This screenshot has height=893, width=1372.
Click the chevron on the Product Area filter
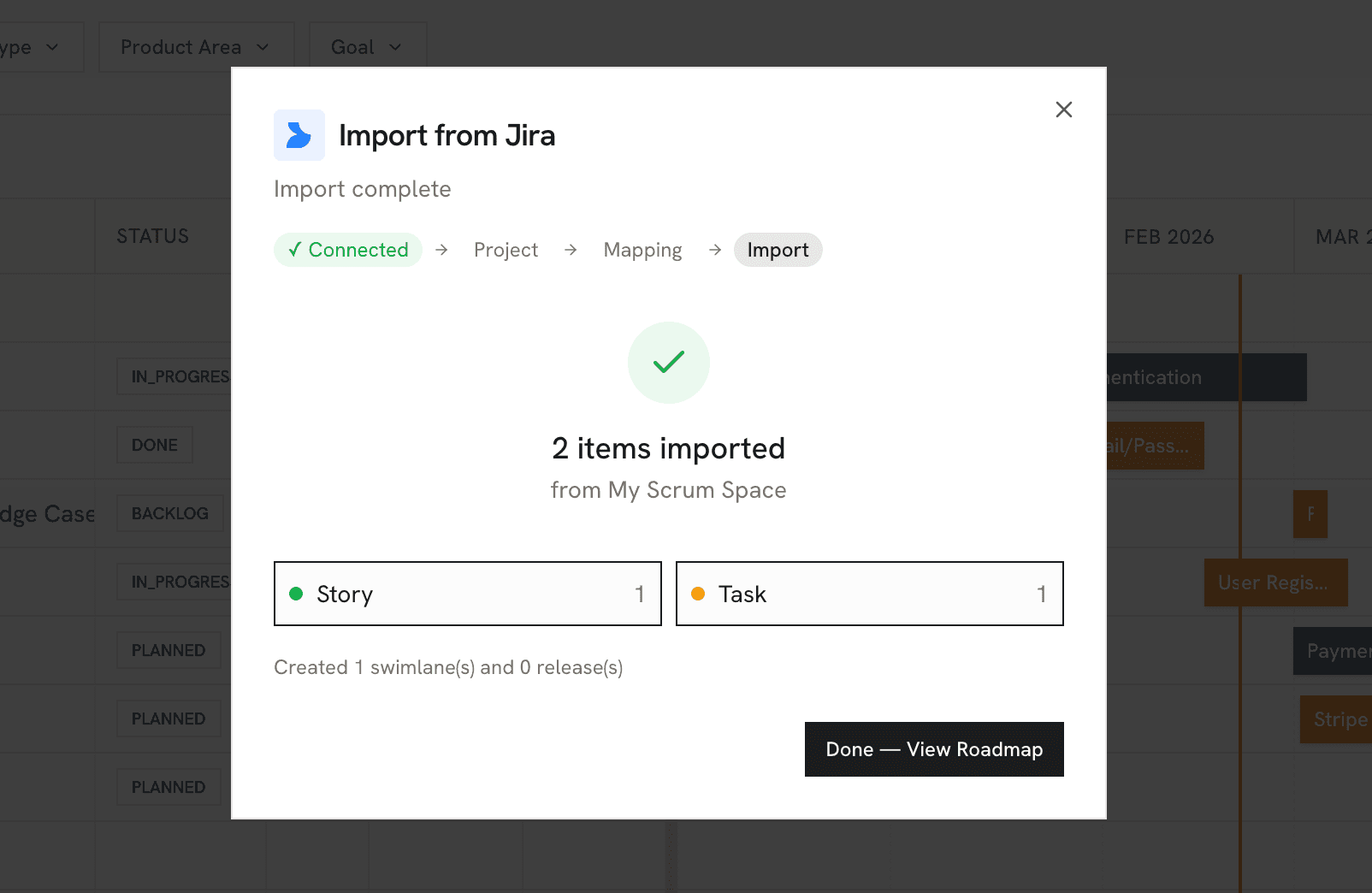pos(263,47)
